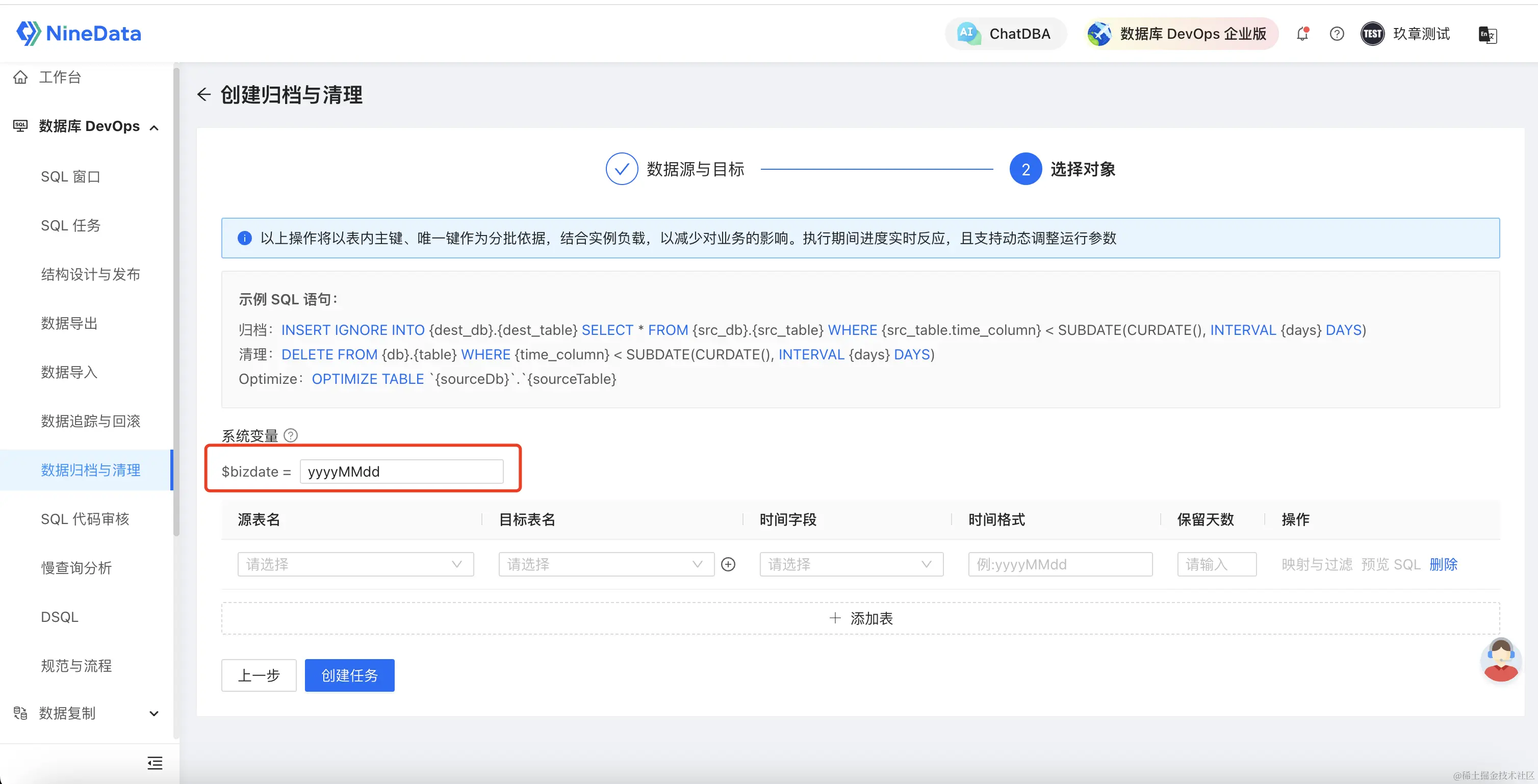Viewport: 1538px width, 784px height.
Task: Collapse the 数据库 DevOps sidebar section
Action: click(154, 127)
